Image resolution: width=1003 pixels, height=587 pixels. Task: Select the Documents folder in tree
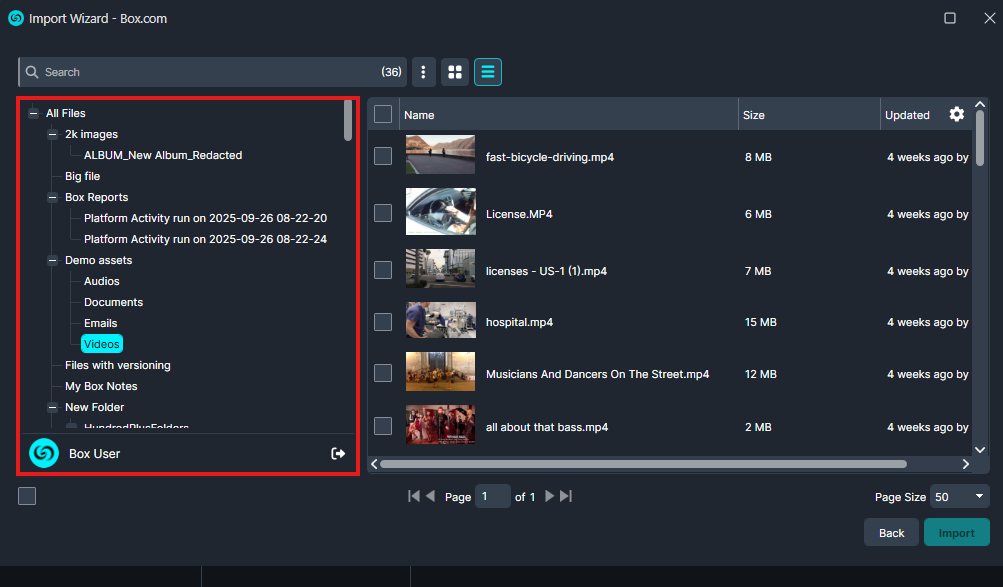point(113,302)
